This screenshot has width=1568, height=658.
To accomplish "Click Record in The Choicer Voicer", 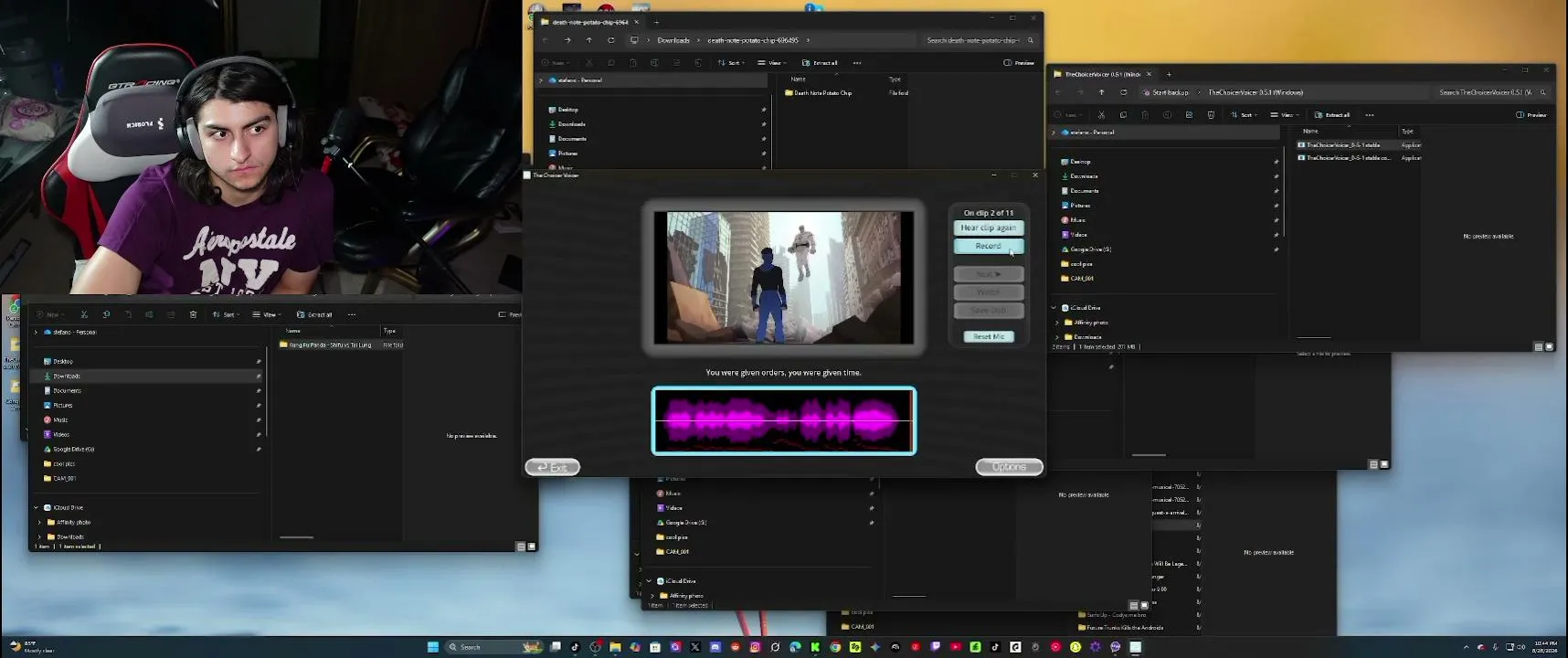I will pos(989,246).
